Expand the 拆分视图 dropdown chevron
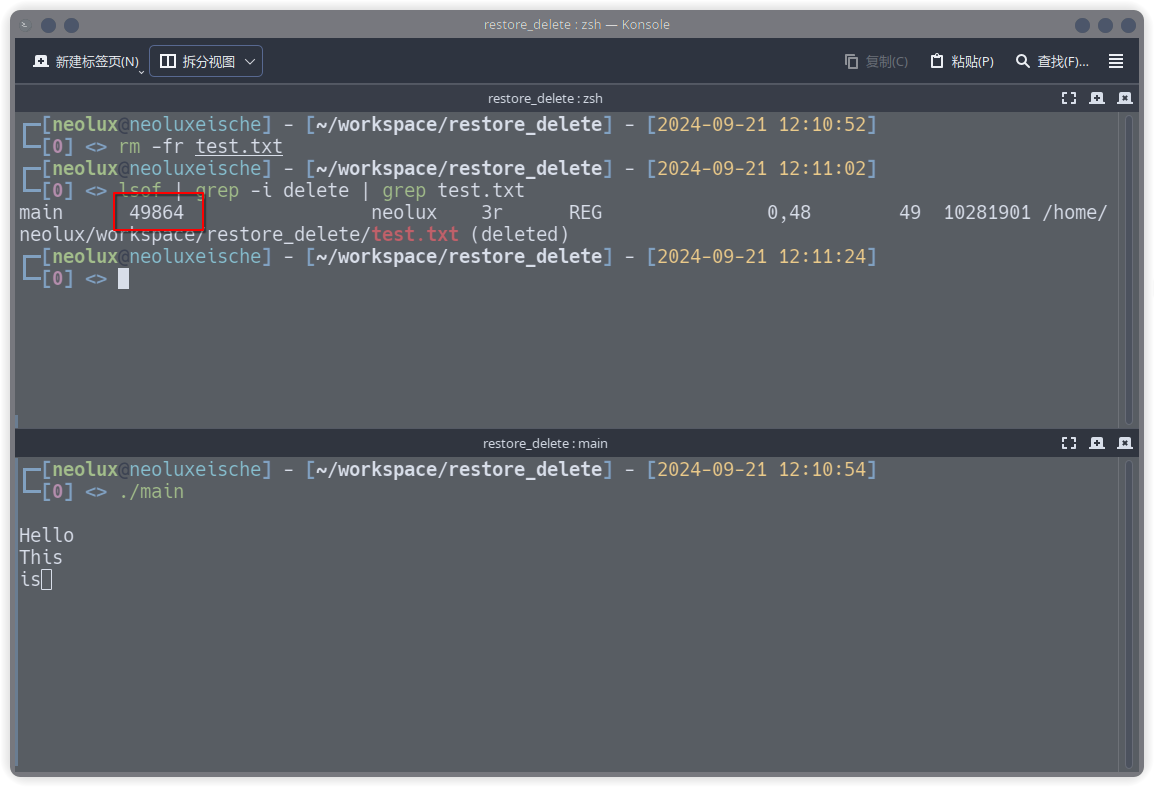The height and width of the screenshot is (787, 1154). click(x=250, y=62)
